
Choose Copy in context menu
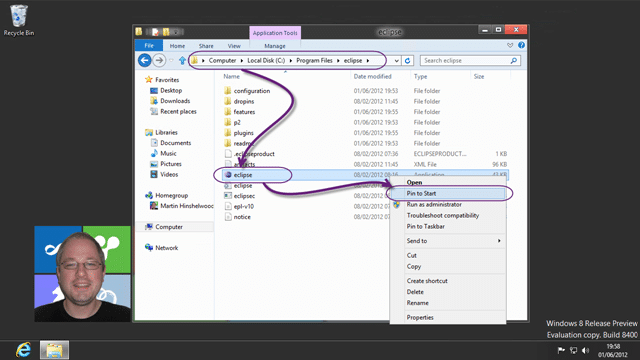(448, 267)
